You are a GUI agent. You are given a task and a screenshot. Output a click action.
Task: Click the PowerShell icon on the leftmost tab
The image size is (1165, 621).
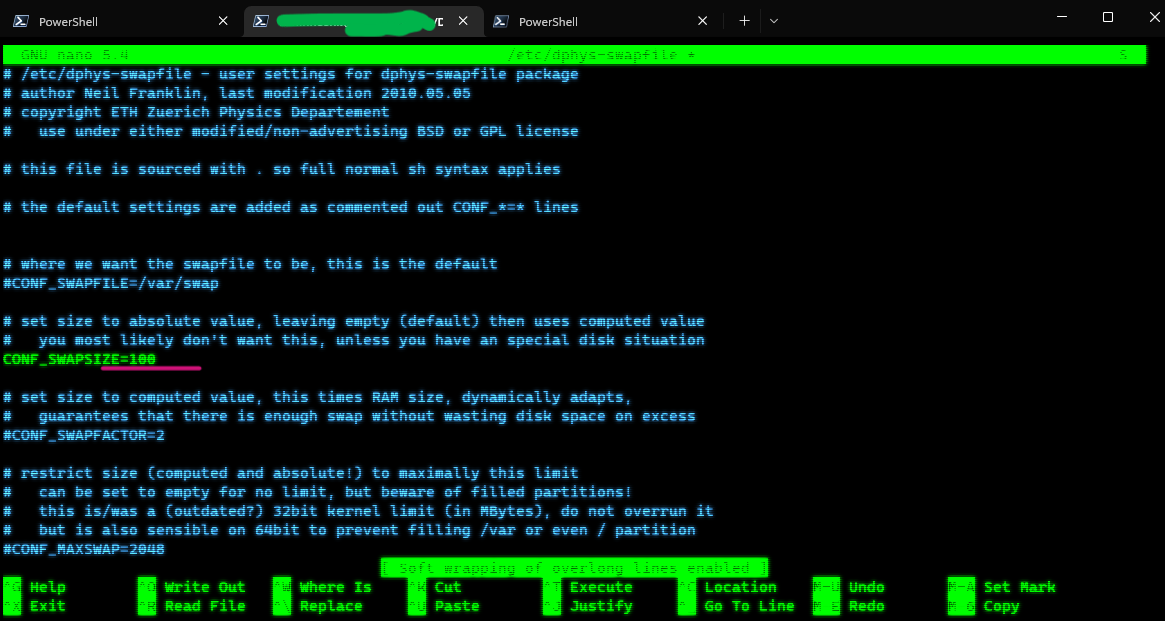(20, 22)
